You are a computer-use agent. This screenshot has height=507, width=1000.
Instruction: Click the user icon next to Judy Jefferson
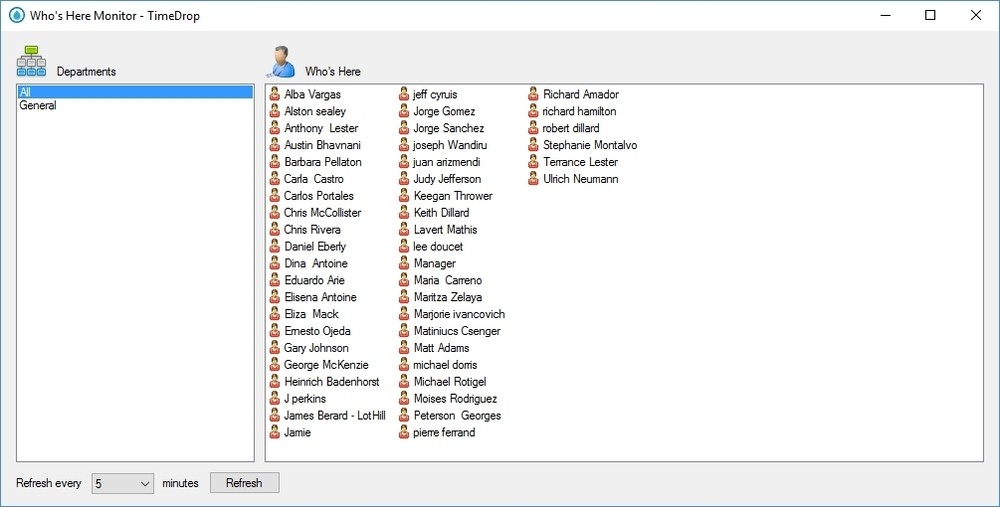pyautogui.click(x=404, y=179)
